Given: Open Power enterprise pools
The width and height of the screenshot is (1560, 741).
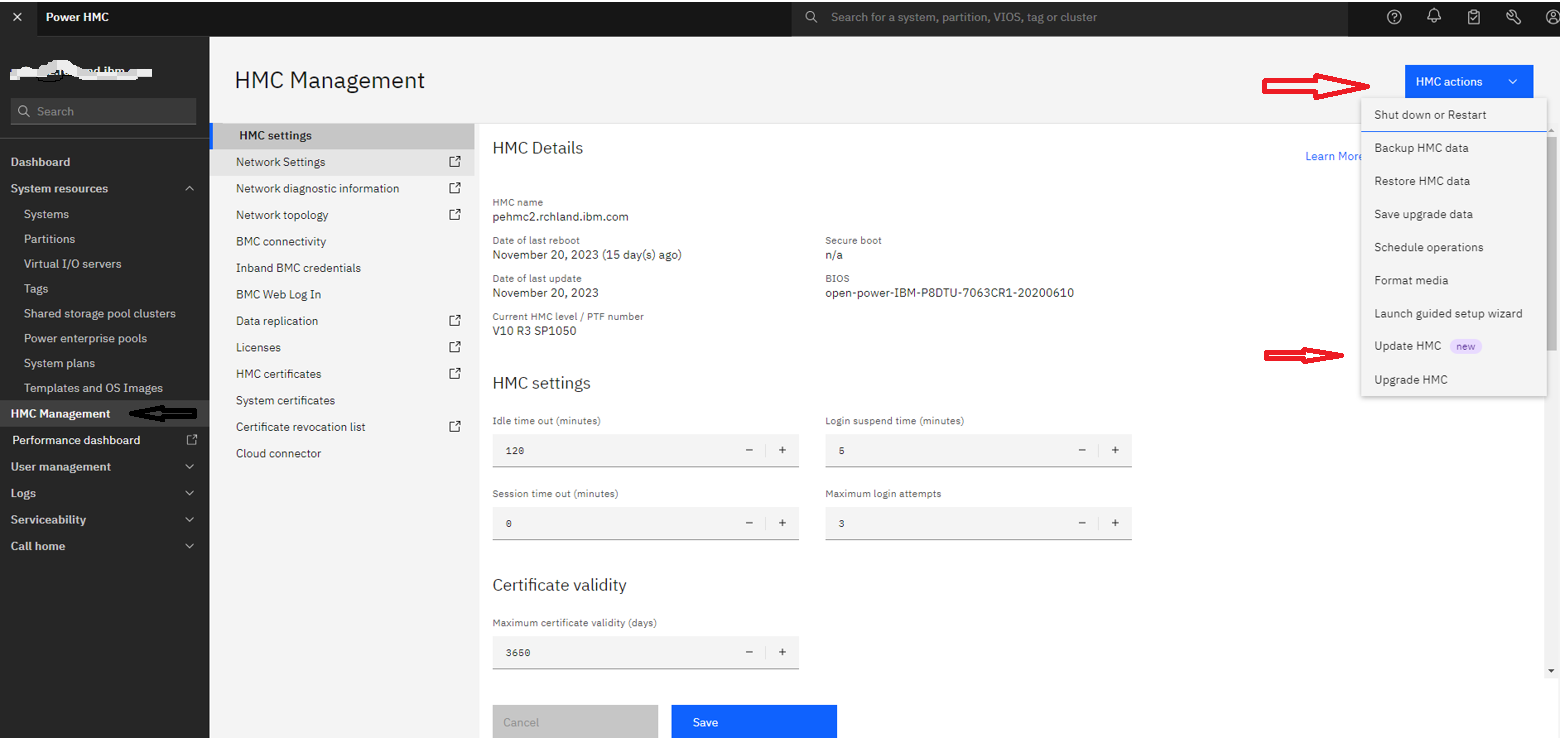Looking at the screenshot, I should coord(85,338).
